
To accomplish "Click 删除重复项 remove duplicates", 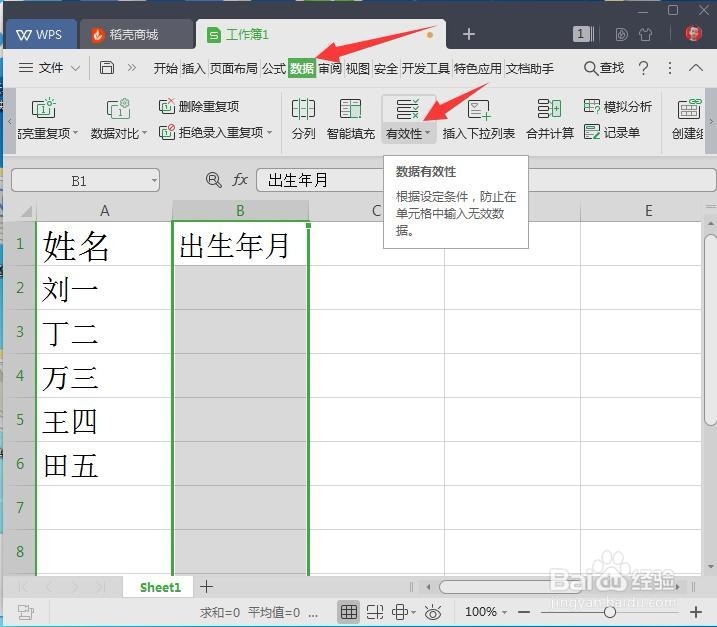I will coord(199,107).
